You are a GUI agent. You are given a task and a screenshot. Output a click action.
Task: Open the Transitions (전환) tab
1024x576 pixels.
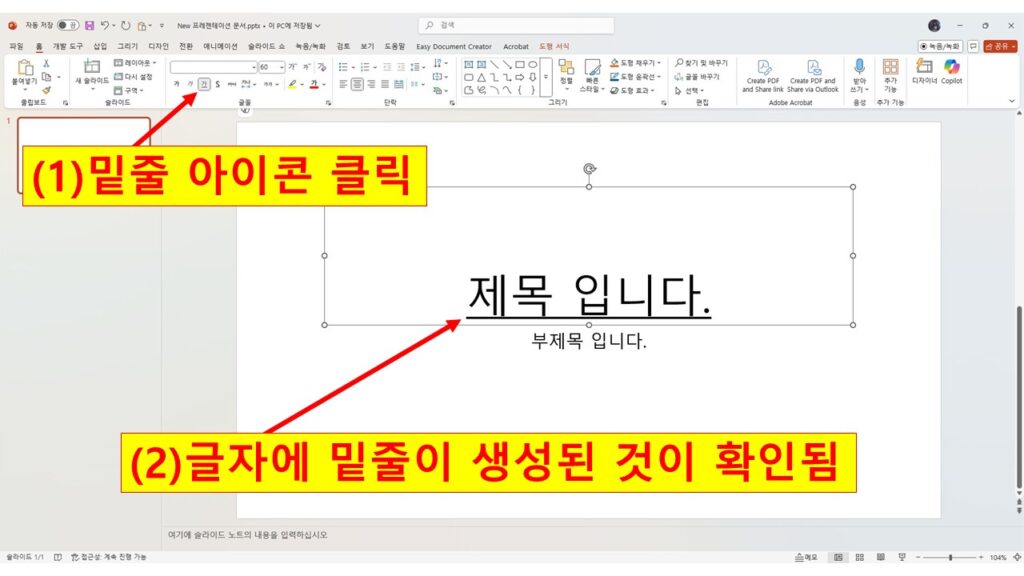(x=186, y=46)
